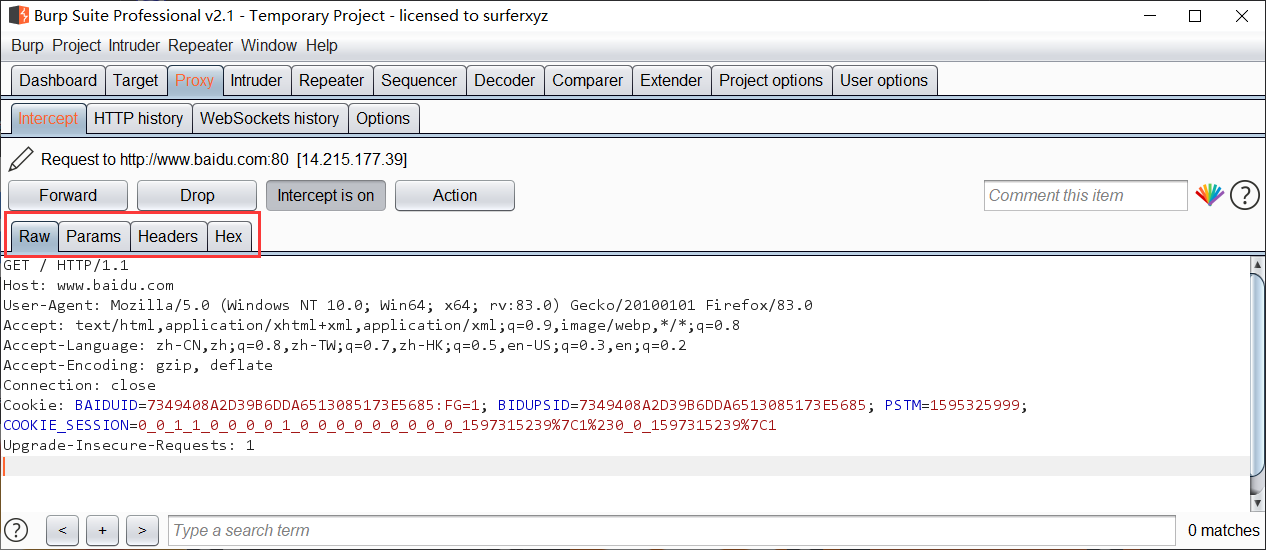Open the Sequencer tab
Image resolution: width=1266 pixels, height=550 pixels.
[x=419, y=81]
